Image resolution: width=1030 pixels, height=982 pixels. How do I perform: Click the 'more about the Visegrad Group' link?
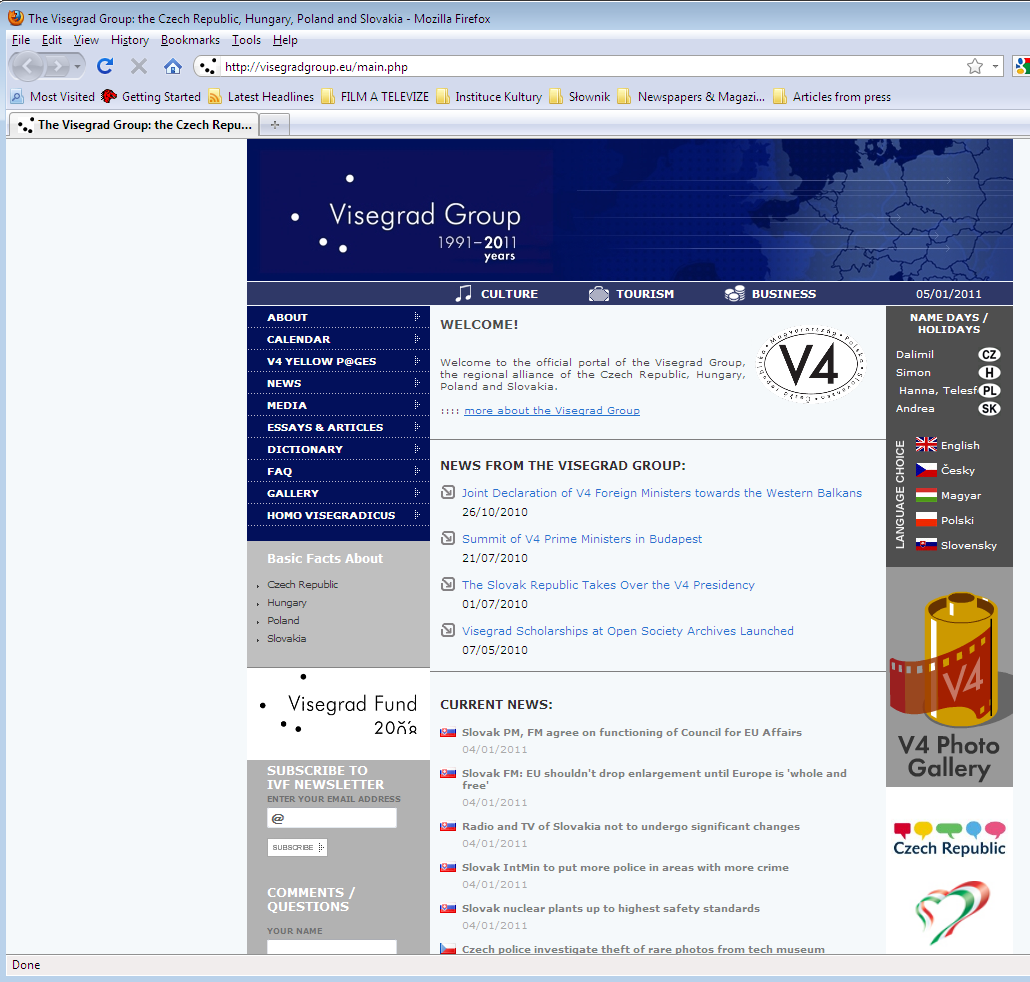(552, 411)
